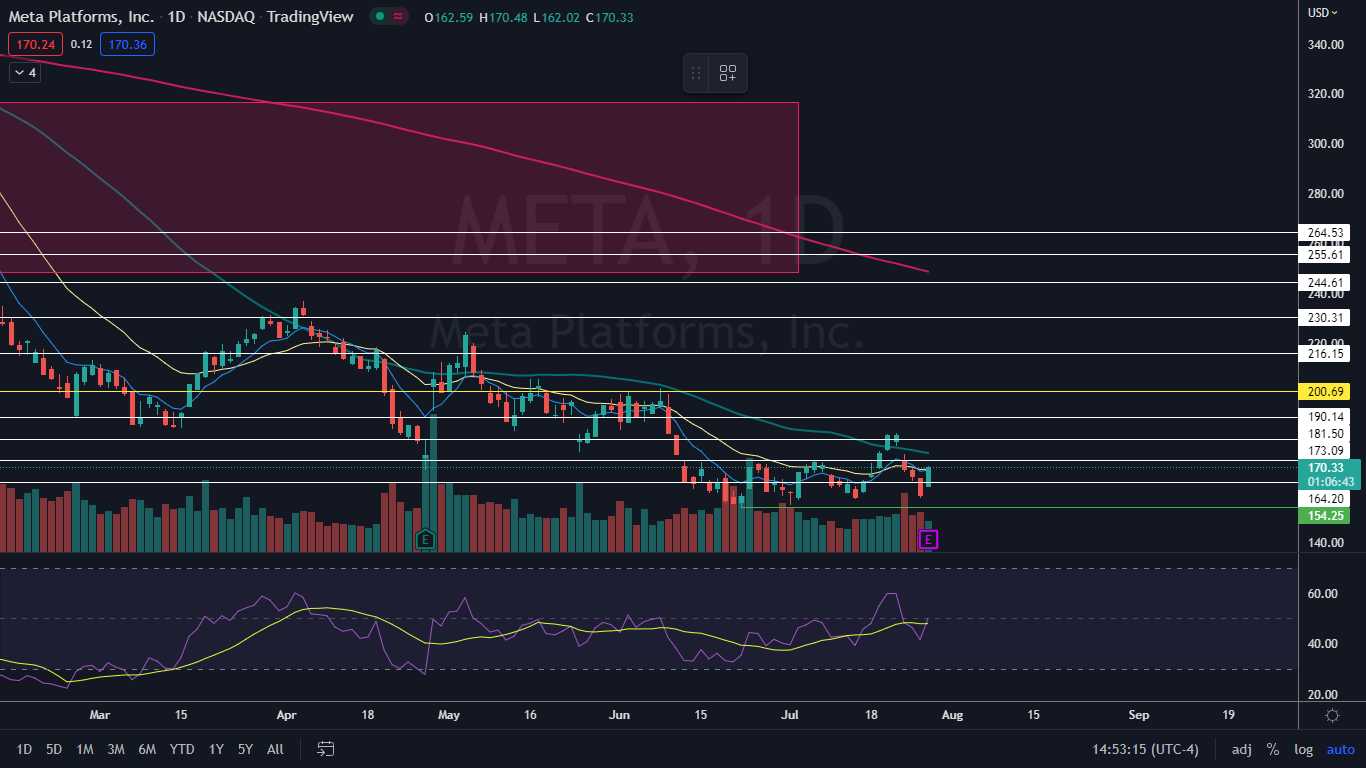Click the 264.53 horizontal line price label
Screen dimensions: 1366x768
coord(1324,232)
